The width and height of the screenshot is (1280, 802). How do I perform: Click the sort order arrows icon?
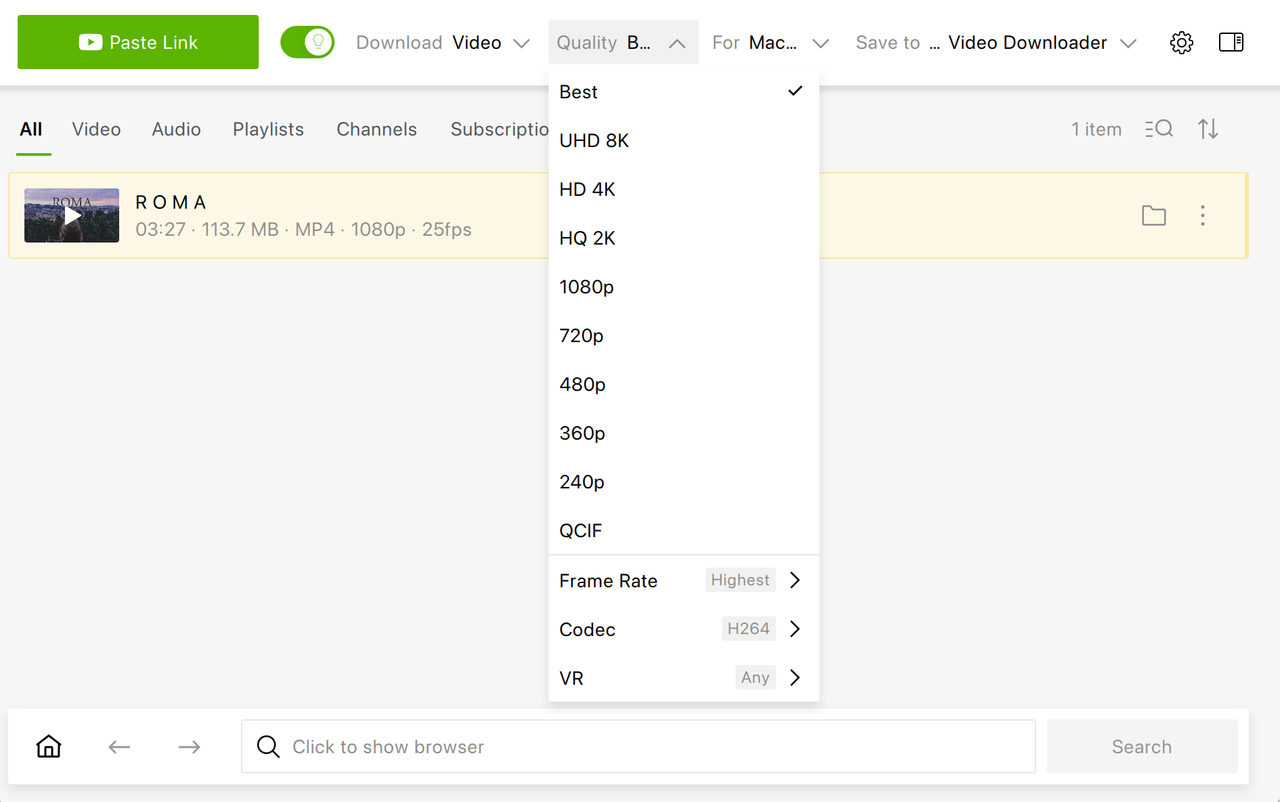(1208, 129)
